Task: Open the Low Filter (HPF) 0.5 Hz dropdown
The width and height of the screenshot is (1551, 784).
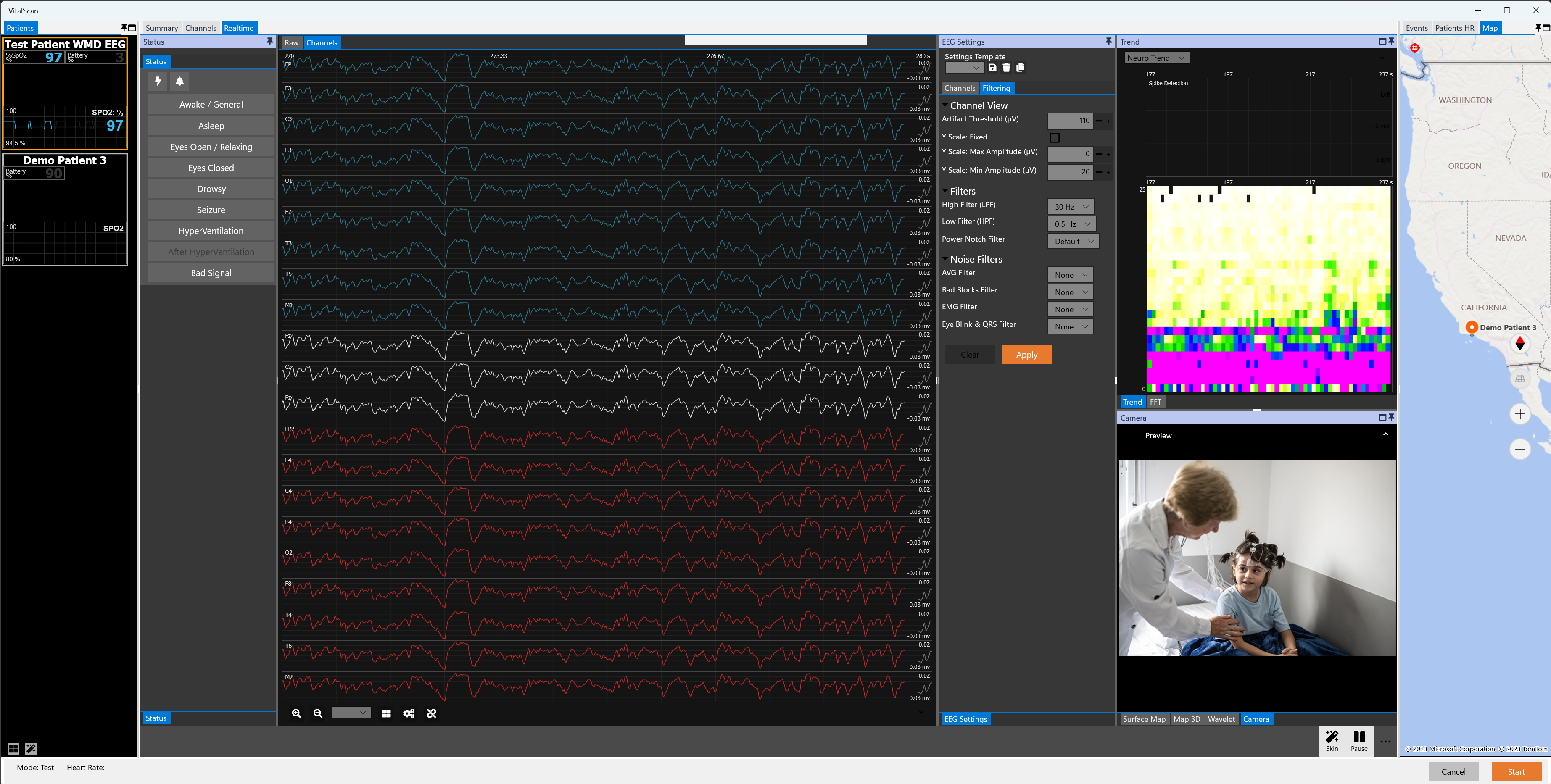Action: click(x=1072, y=224)
